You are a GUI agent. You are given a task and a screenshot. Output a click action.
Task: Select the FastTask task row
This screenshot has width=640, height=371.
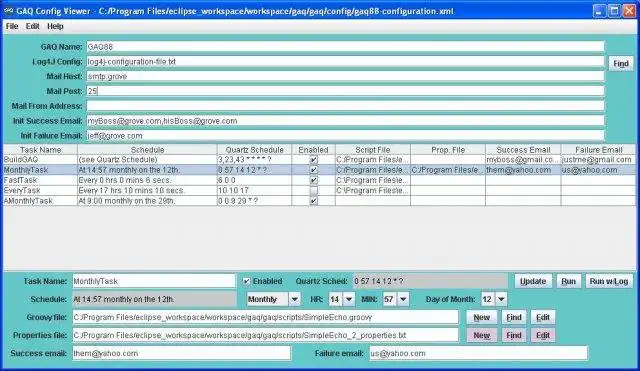[x=320, y=180]
